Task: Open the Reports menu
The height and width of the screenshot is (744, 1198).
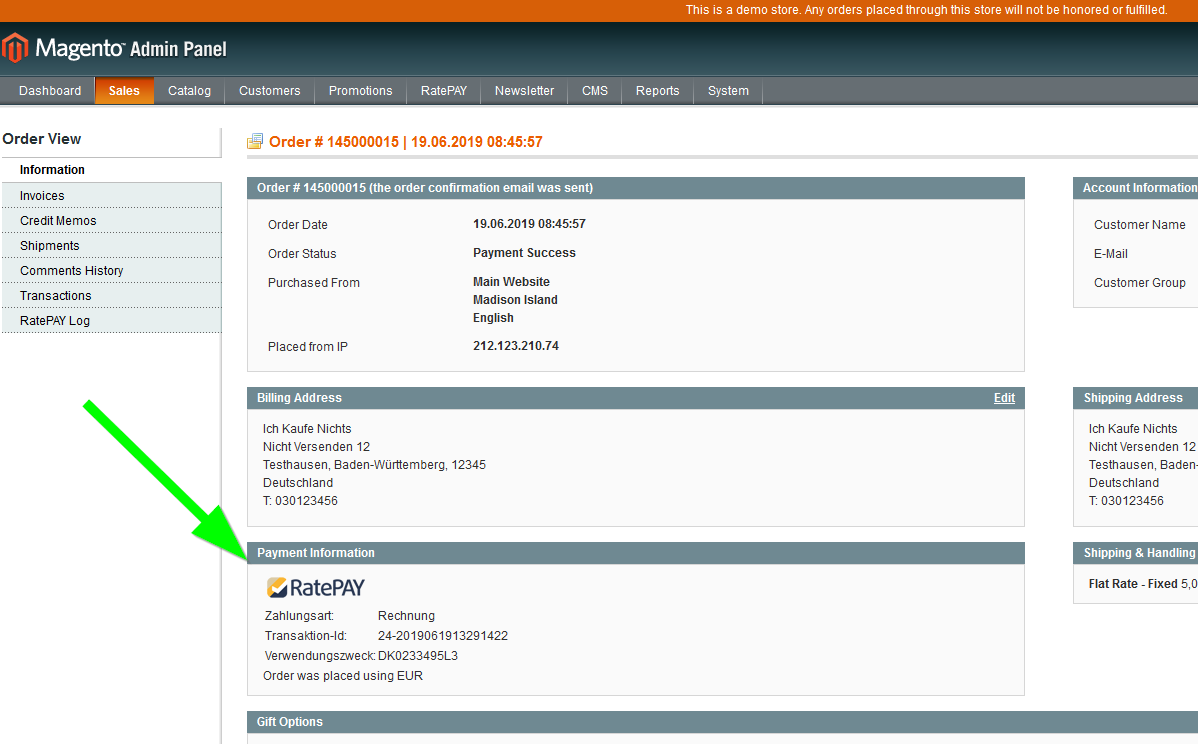Action: coord(657,91)
